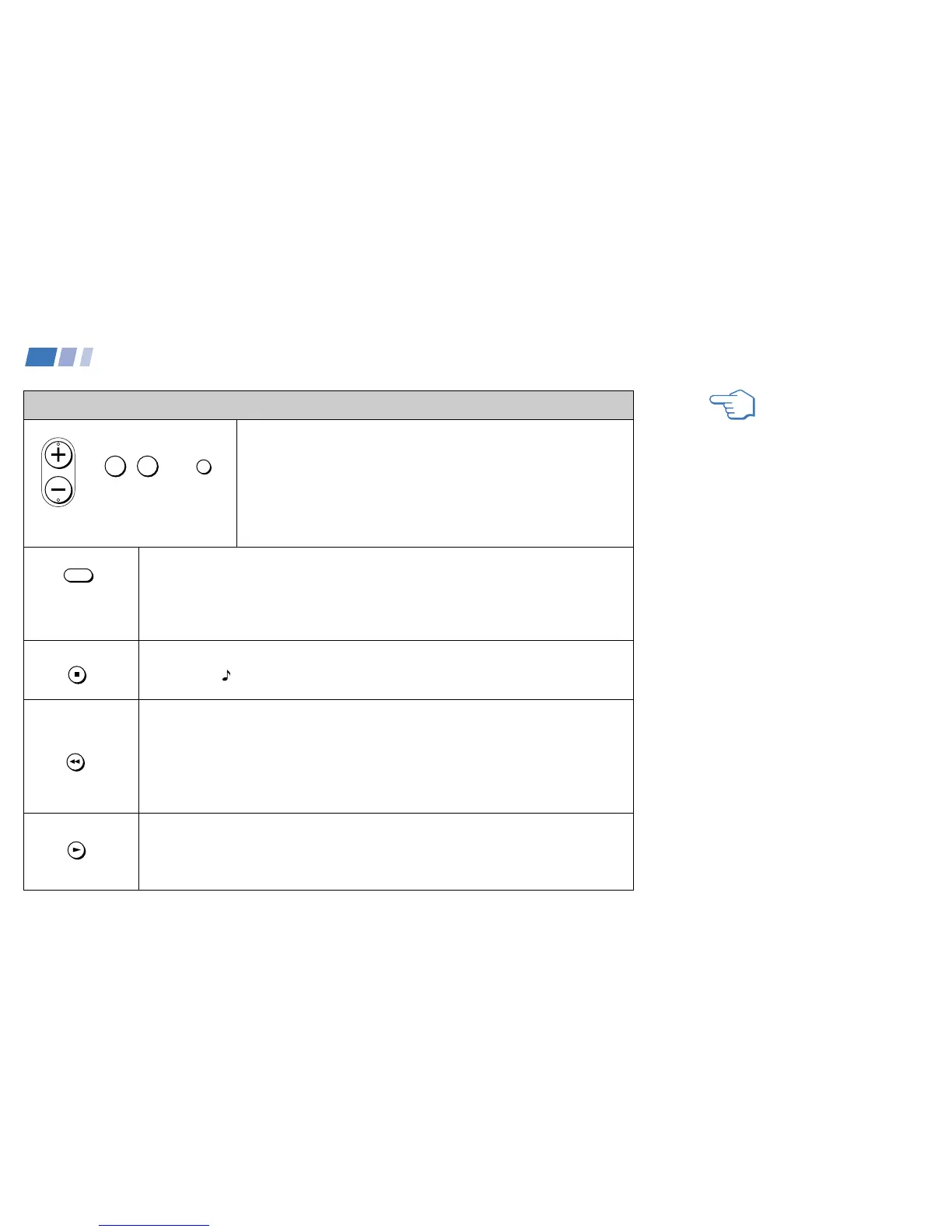
Task: Click the dark blue header block
Action: [x=40, y=357]
